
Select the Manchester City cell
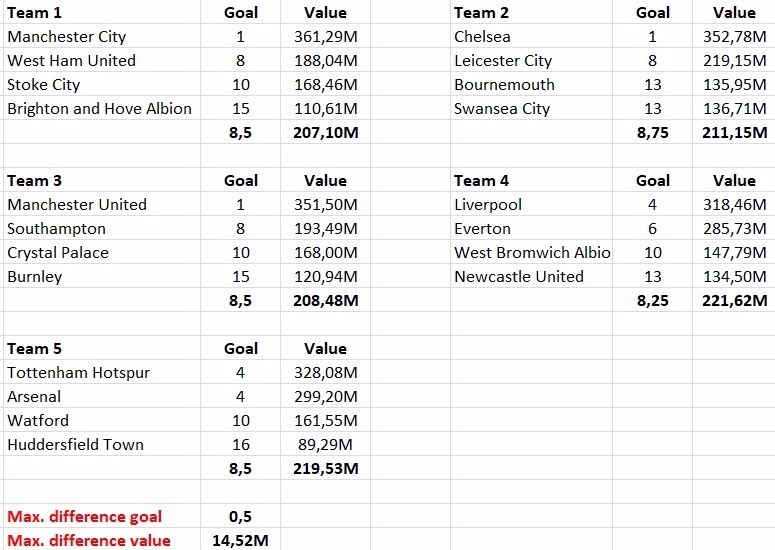click(x=102, y=36)
